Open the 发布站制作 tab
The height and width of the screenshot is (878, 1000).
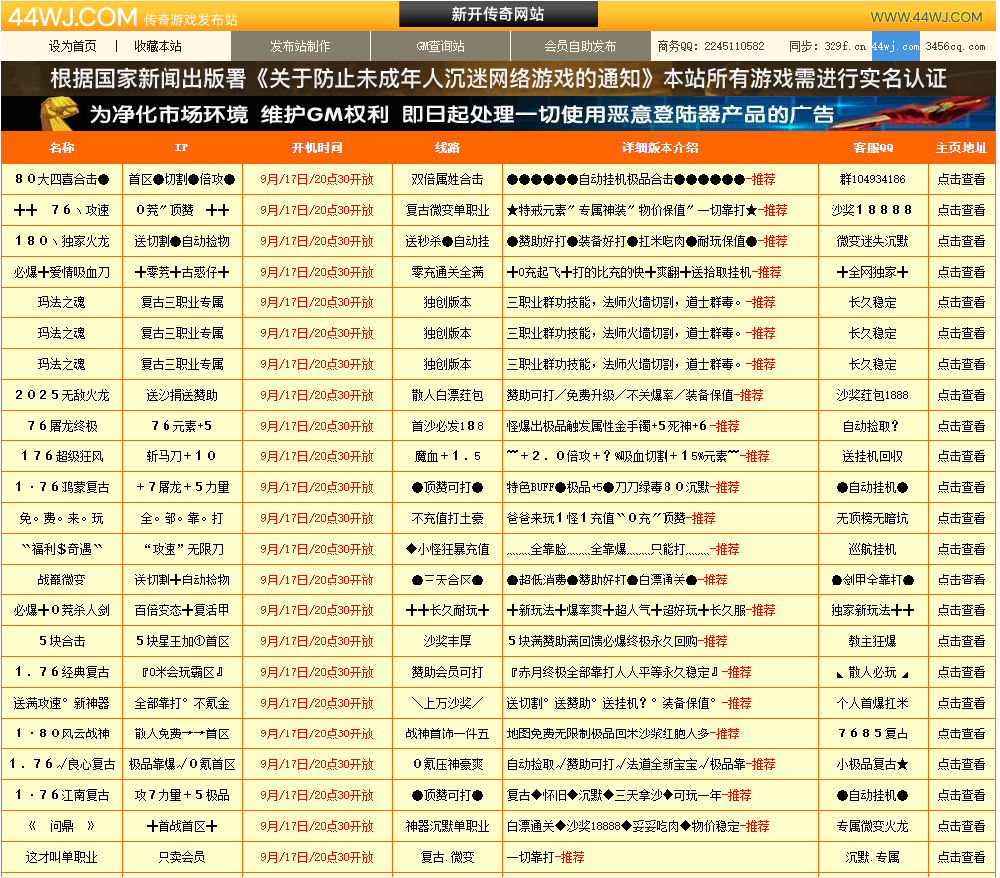pyautogui.click(x=300, y=46)
